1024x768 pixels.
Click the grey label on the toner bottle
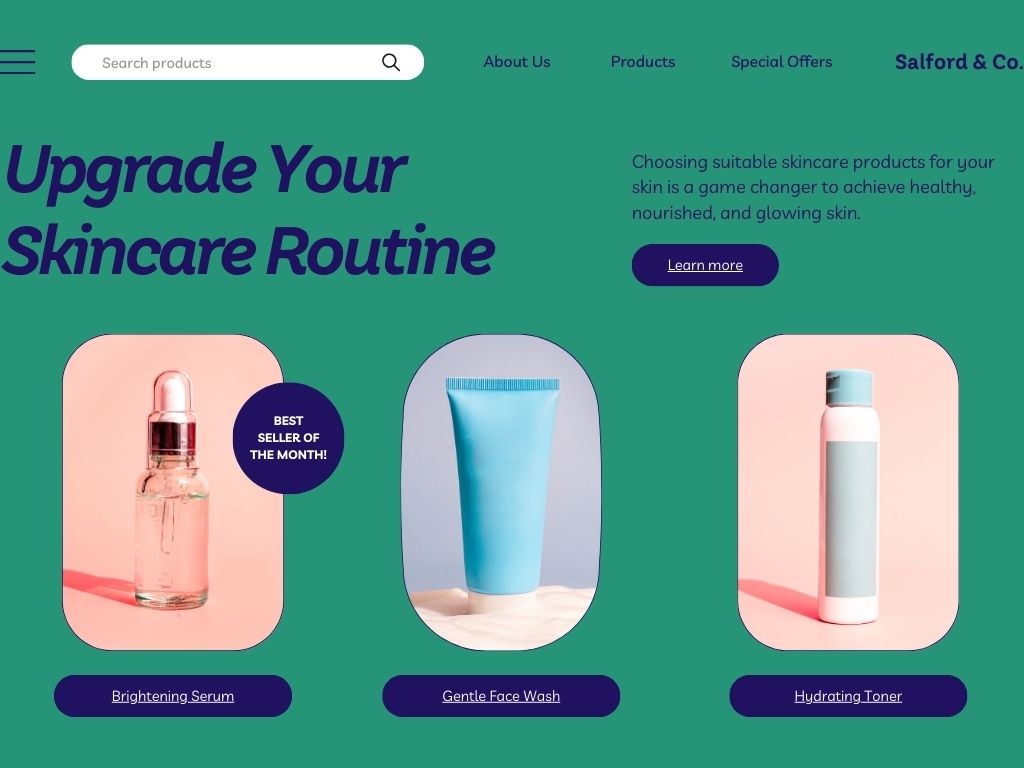[x=851, y=519]
